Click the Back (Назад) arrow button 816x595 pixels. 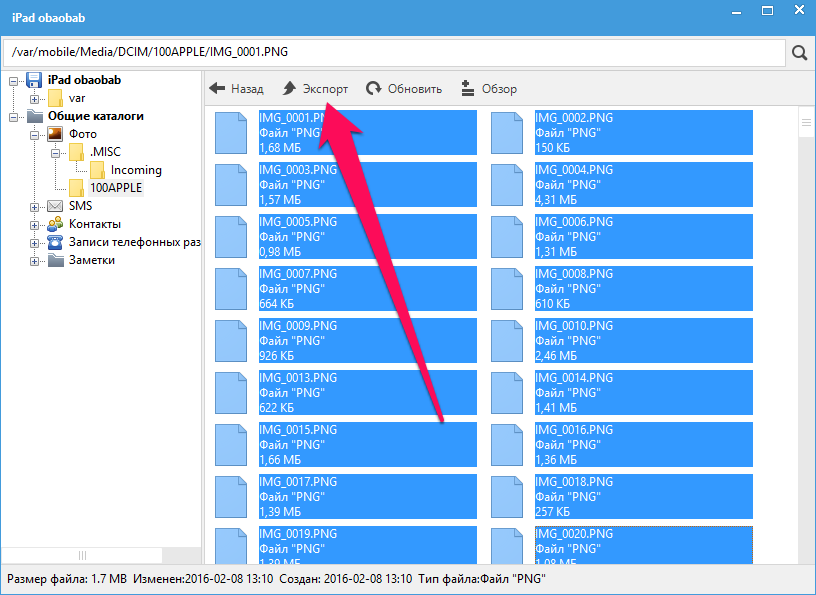point(236,89)
